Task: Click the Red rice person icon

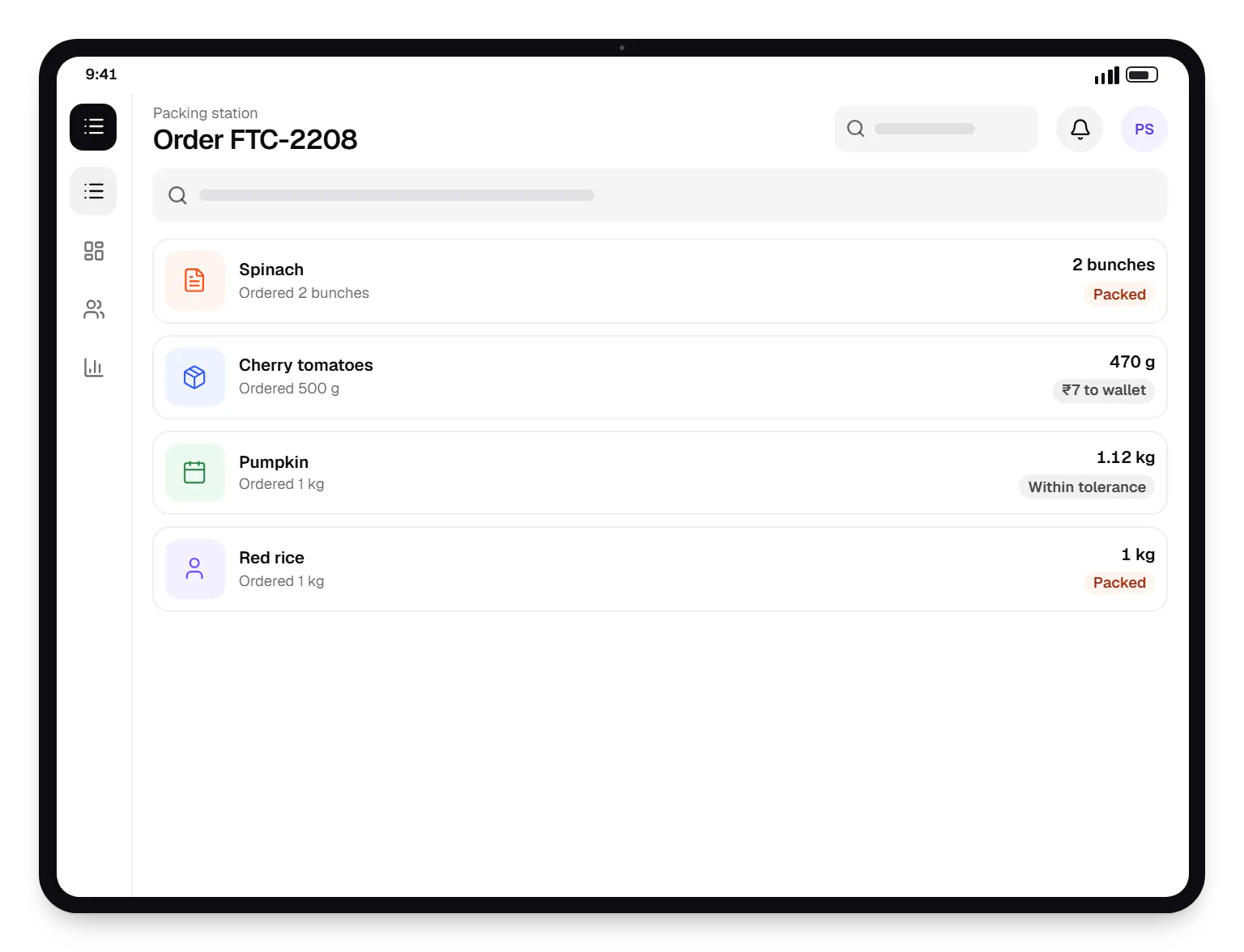Action: (x=195, y=569)
